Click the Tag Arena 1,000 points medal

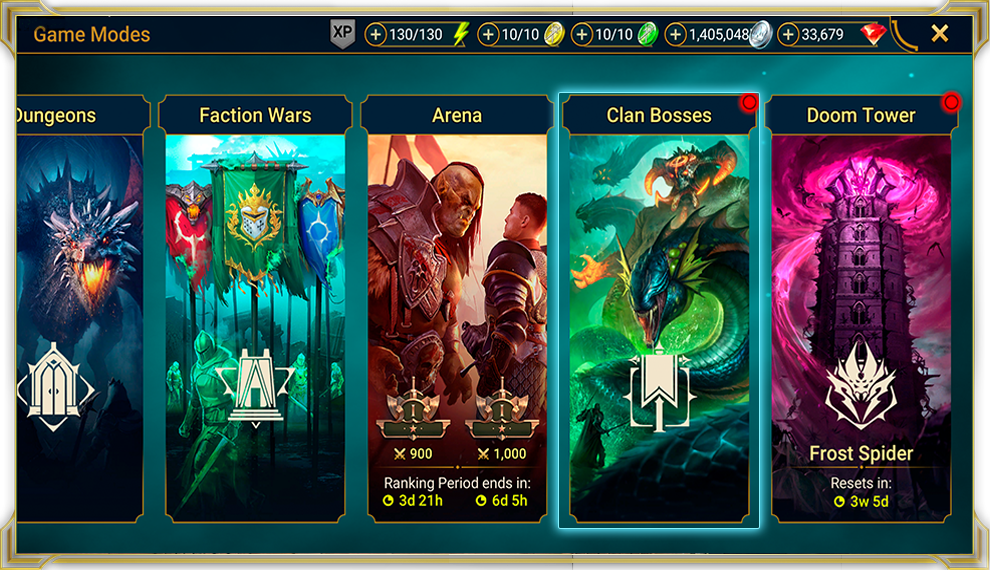pyautogui.click(x=502, y=412)
